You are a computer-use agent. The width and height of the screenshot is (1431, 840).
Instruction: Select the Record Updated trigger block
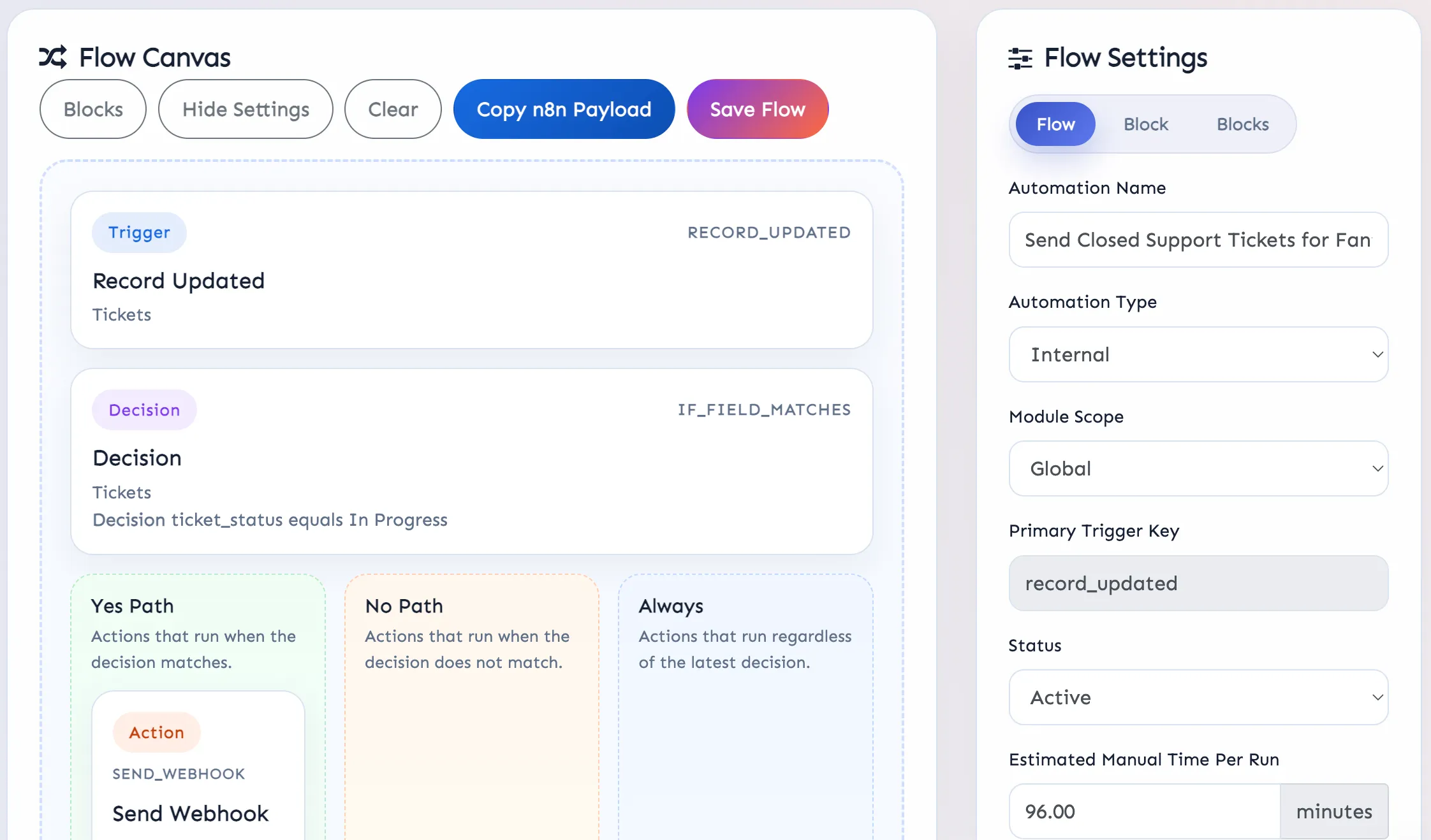point(471,270)
